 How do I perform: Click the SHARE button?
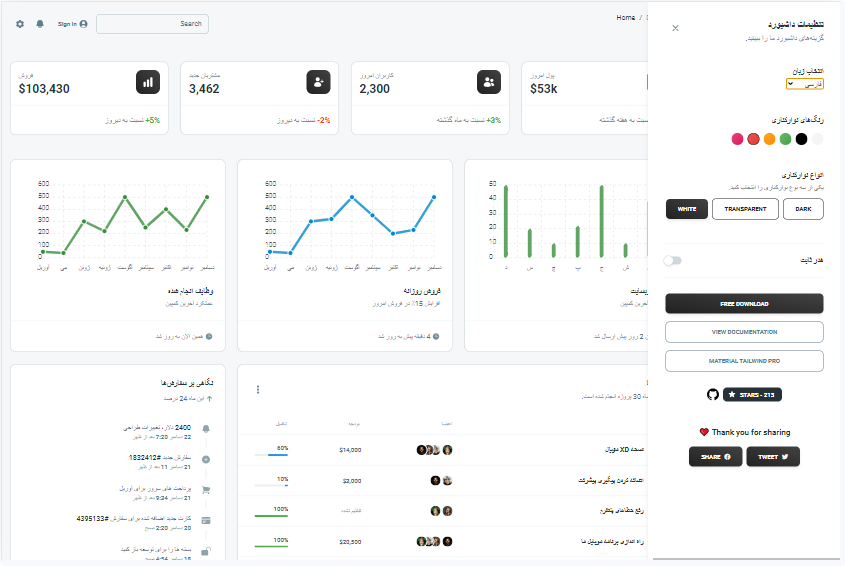716,457
